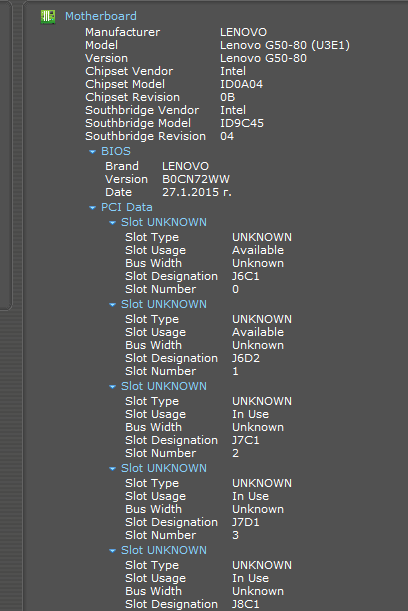Click Available usage for slot J6D2

coord(258,332)
